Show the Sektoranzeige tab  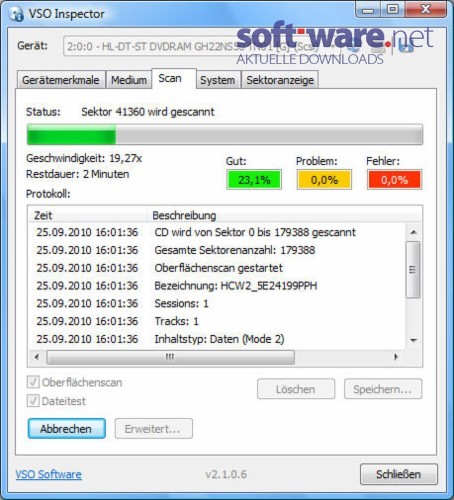pos(280,80)
